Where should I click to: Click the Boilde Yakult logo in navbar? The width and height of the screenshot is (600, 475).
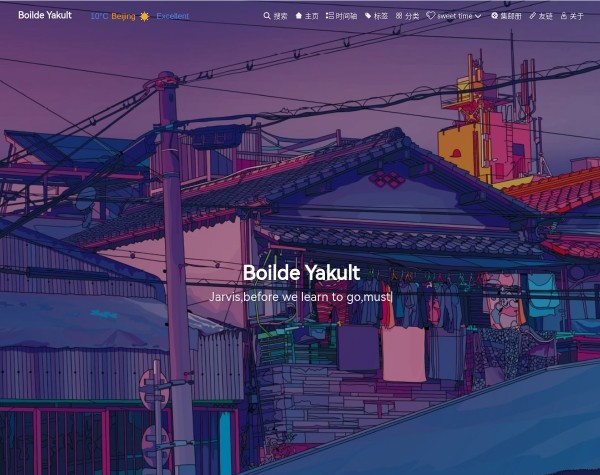45,15
